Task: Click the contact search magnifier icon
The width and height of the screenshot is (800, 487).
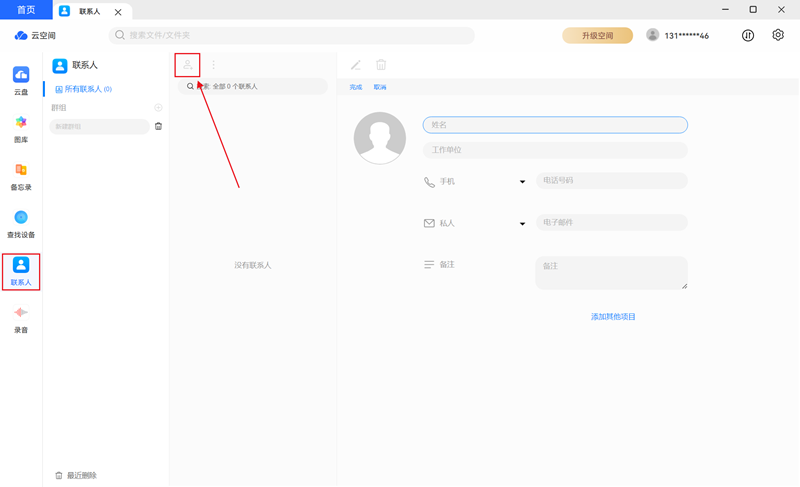Action: (190, 86)
